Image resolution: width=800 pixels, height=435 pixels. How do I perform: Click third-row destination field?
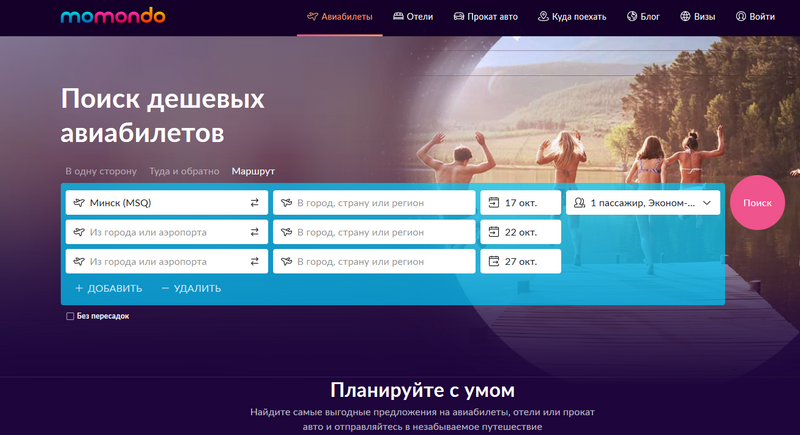pyautogui.click(x=374, y=261)
